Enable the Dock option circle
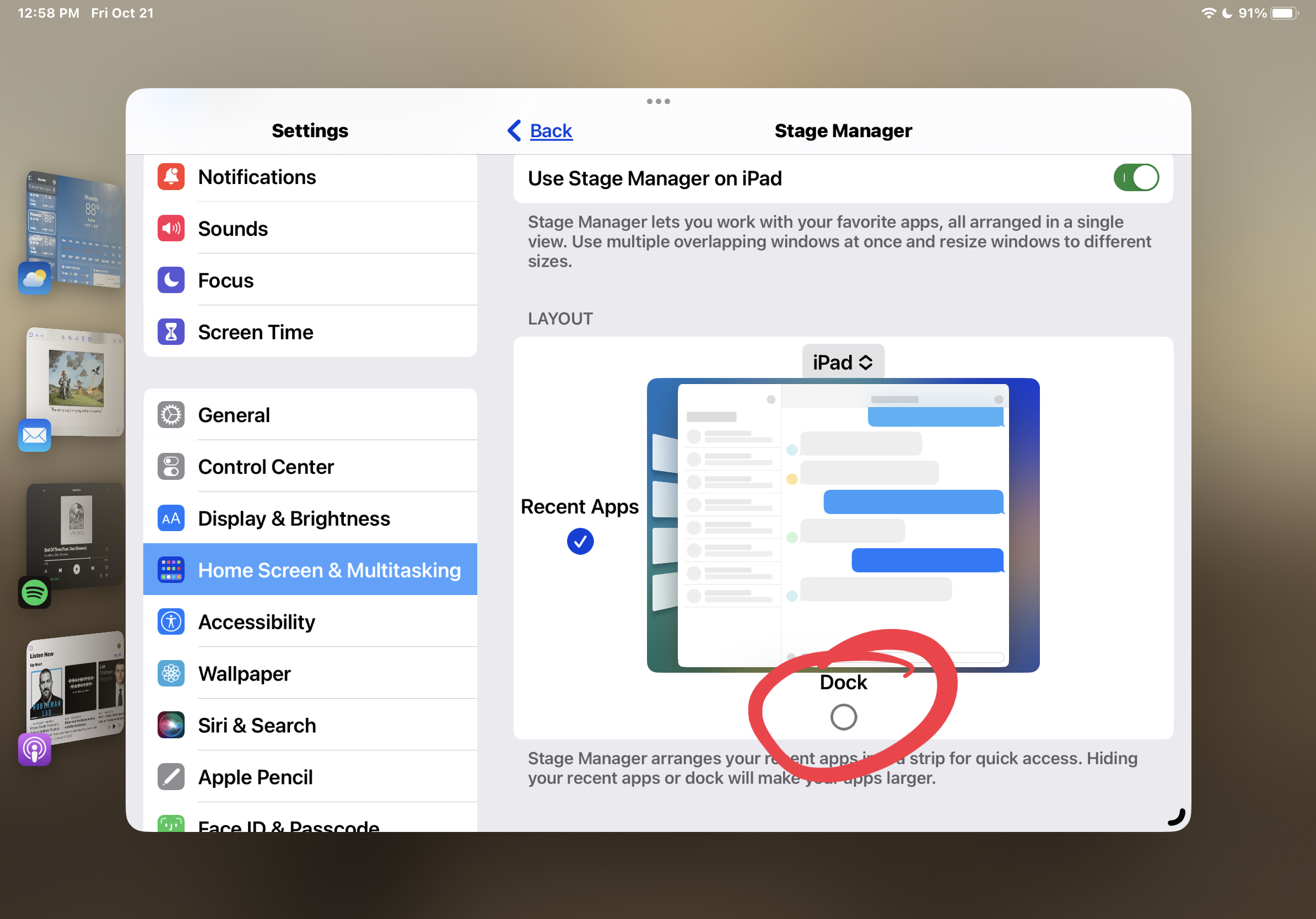1316x919 pixels. tap(843, 717)
